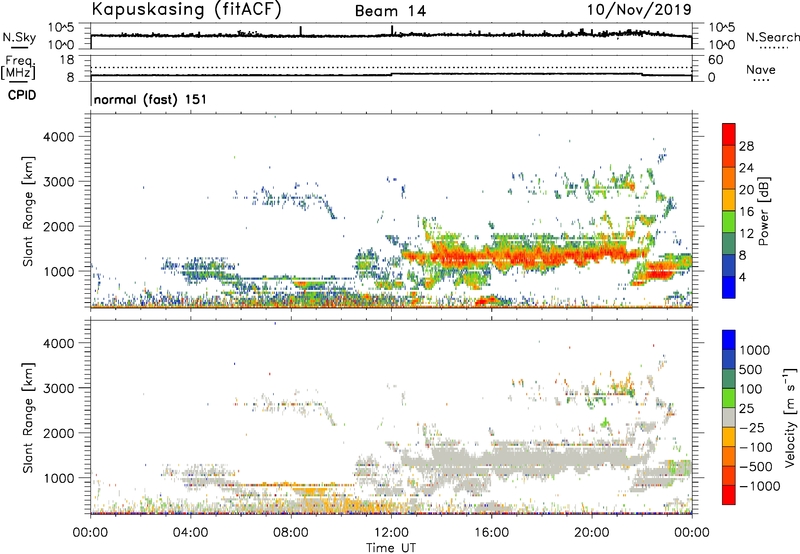
Task: Click the 'N.Search' legend label
Action: click(772, 37)
